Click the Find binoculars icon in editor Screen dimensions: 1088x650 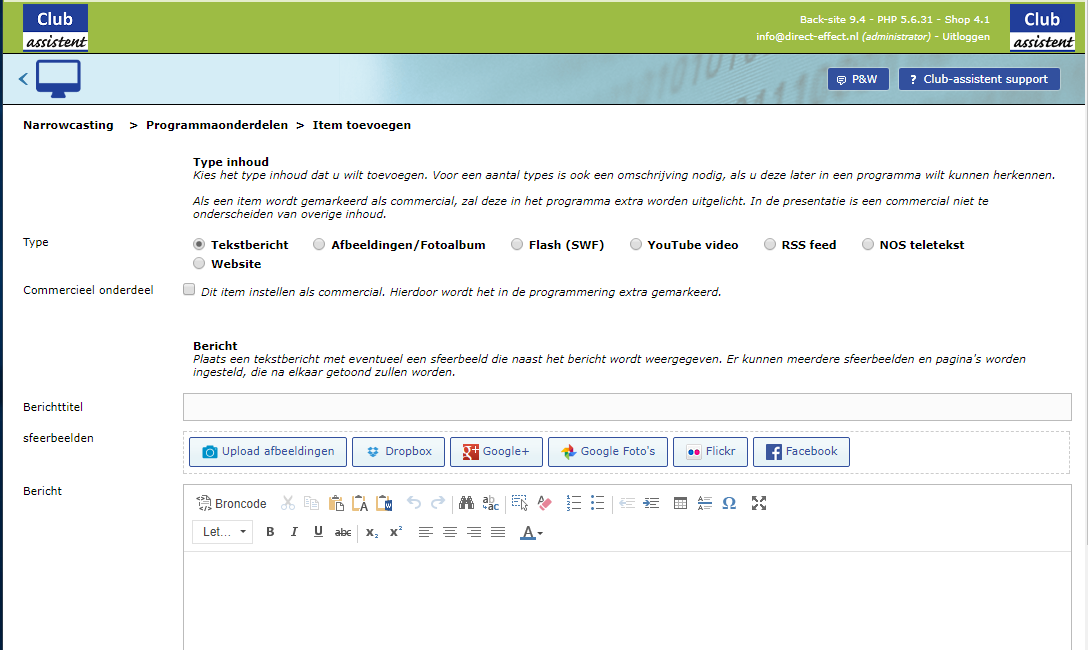click(465, 503)
